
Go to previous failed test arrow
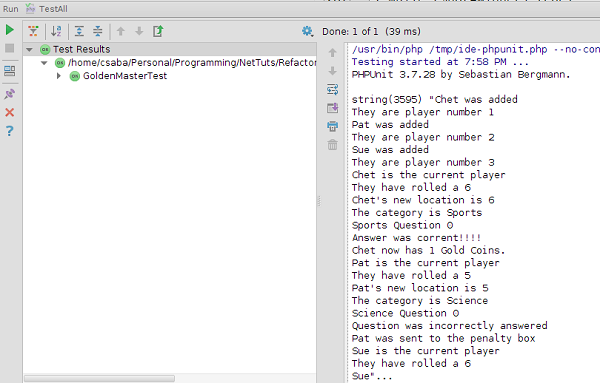[x=121, y=31]
